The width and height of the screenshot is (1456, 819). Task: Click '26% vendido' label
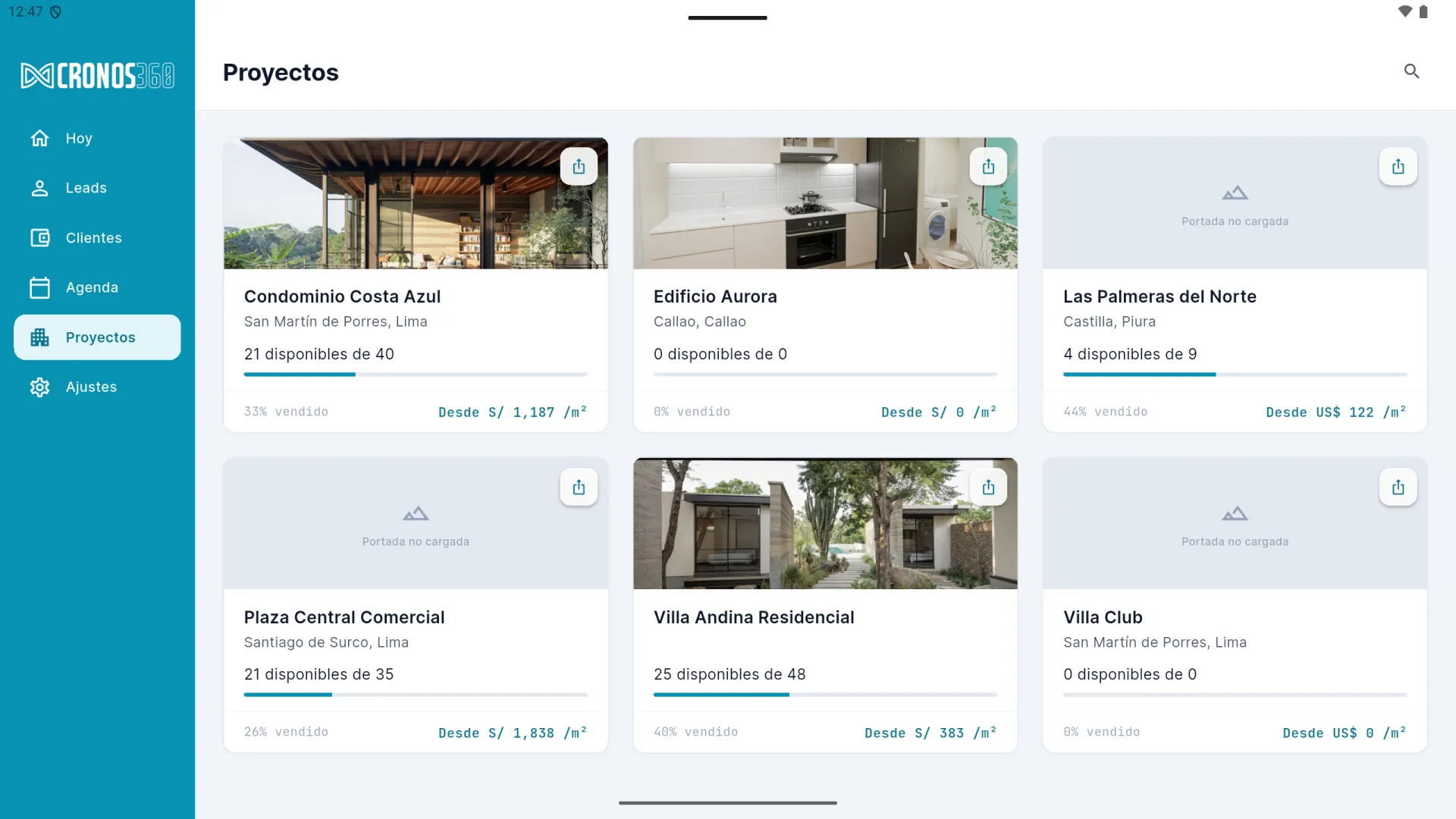pyautogui.click(x=286, y=732)
